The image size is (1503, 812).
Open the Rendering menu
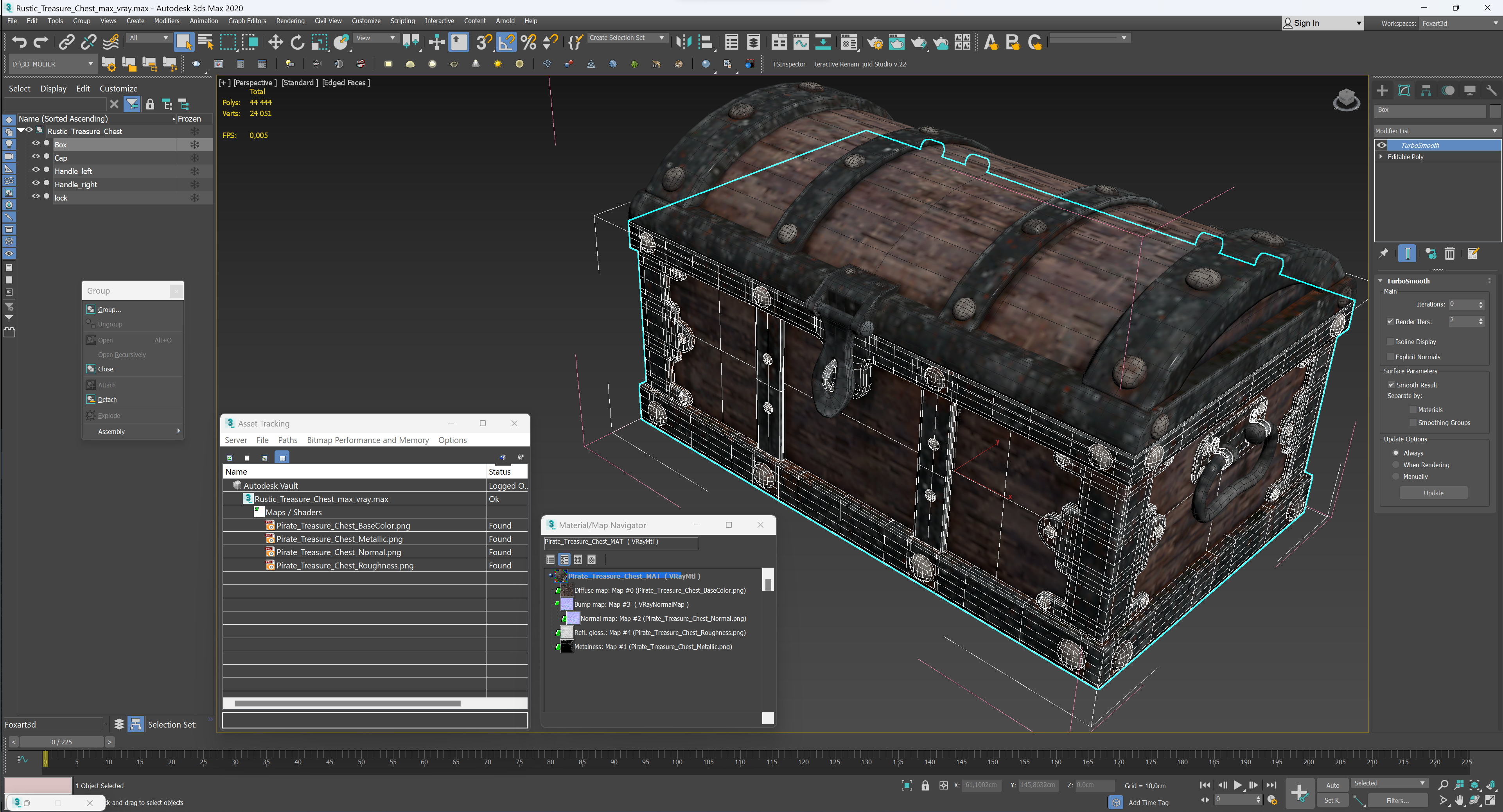[290, 20]
